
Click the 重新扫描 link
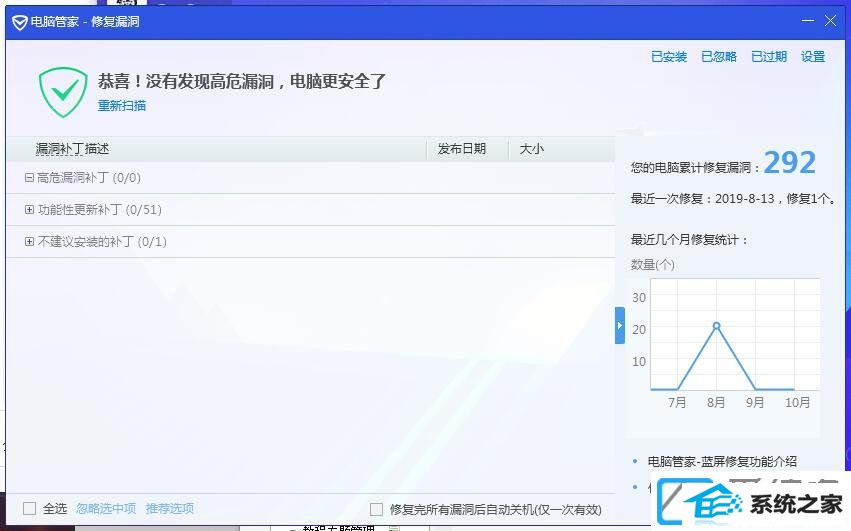(121, 106)
